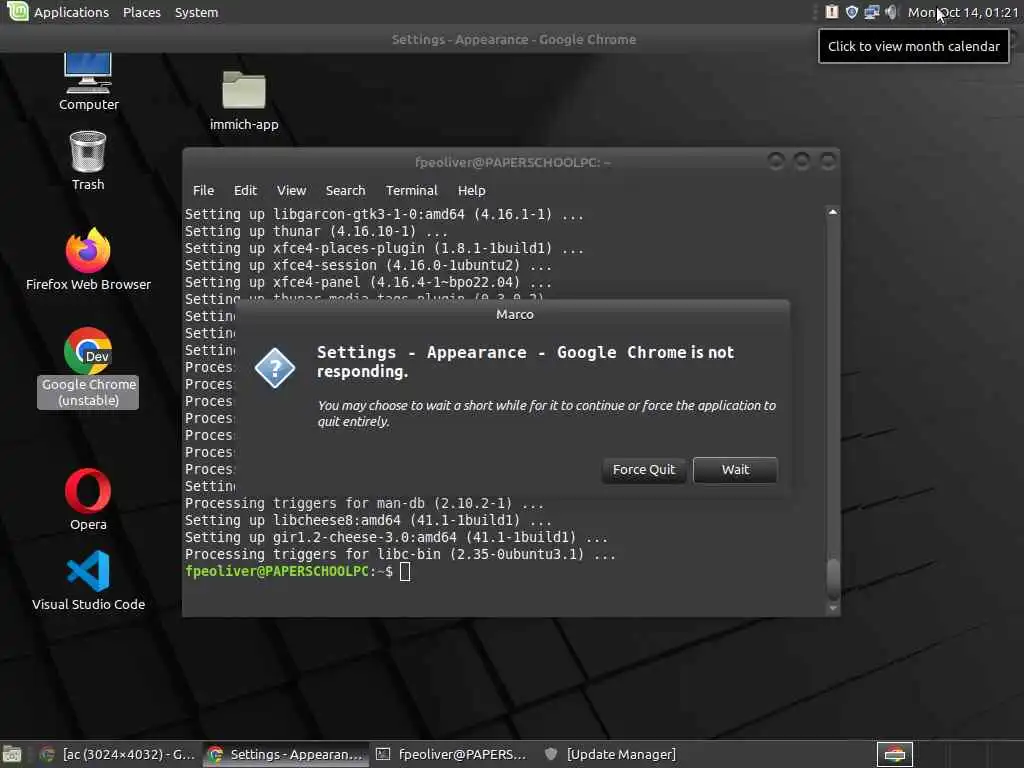
Task: Click the question mark dialog icon
Action: (x=275, y=368)
